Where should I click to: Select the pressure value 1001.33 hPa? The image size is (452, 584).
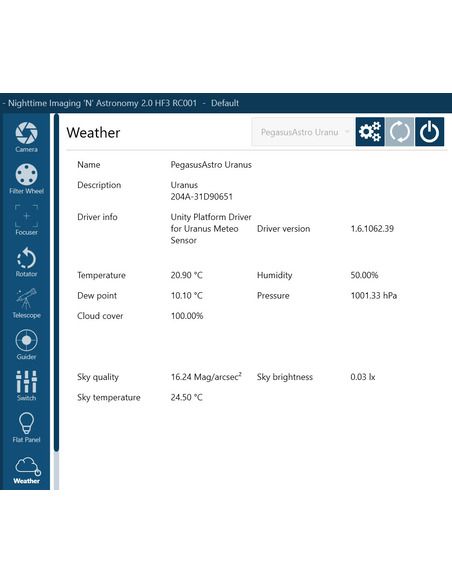click(374, 296)
